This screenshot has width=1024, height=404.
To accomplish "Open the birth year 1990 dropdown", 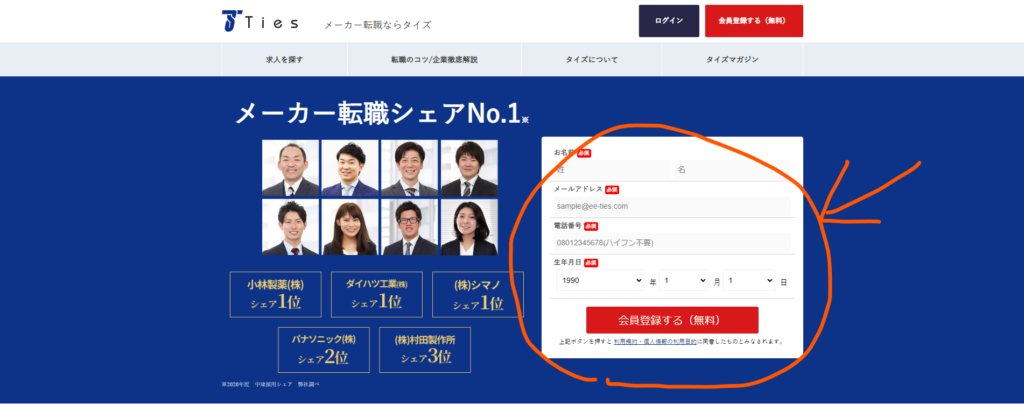I will coord(600,281).
